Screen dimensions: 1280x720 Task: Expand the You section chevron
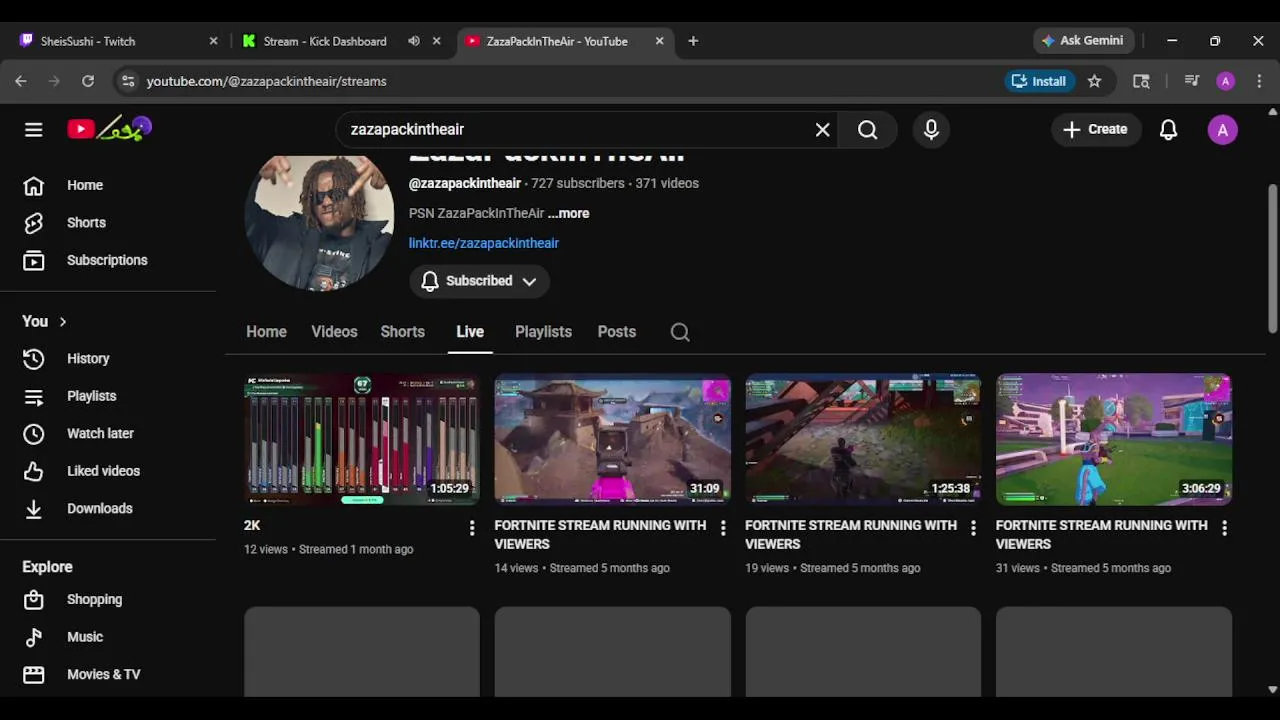(x=63, y=321)
